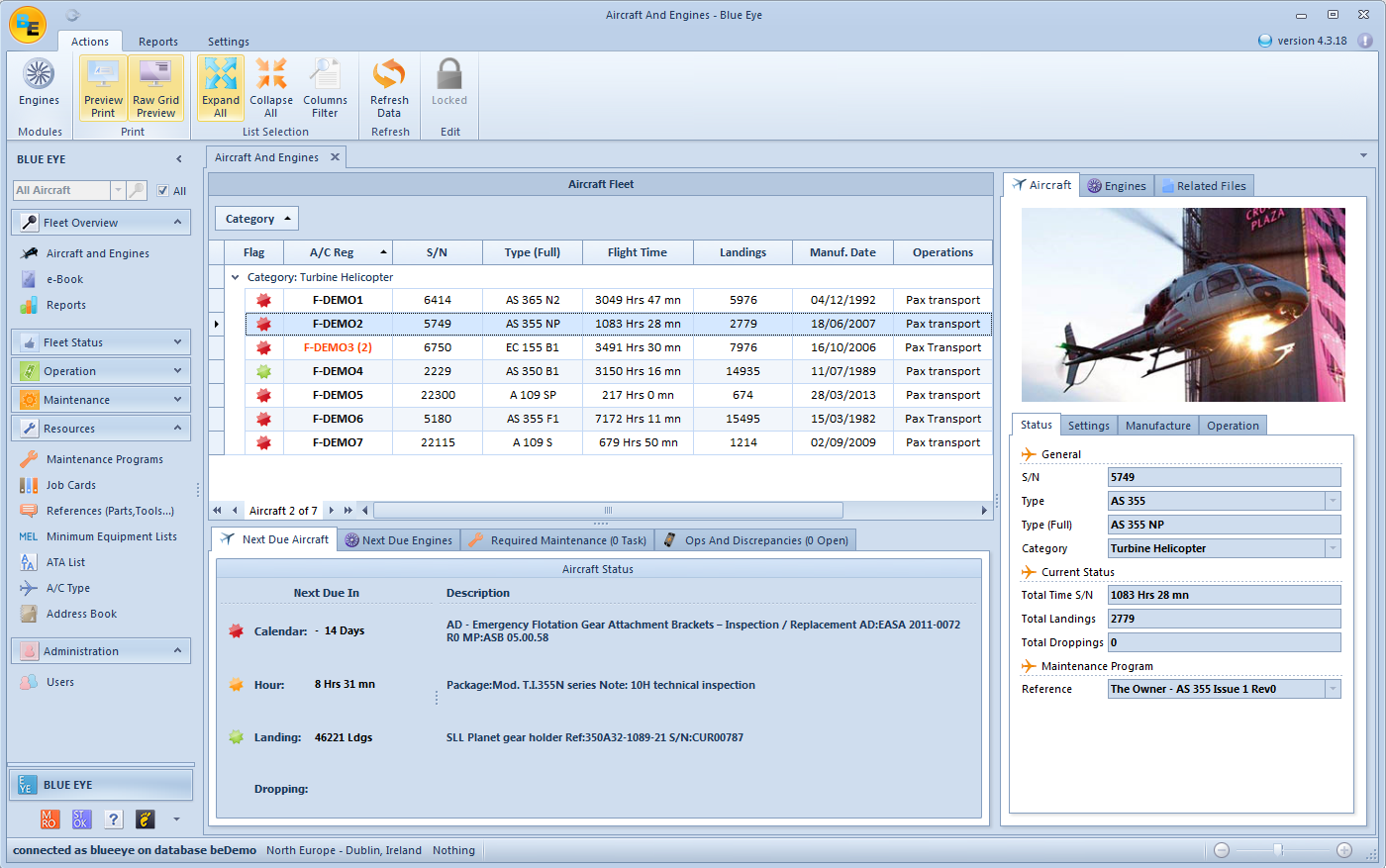Click the STOK module icon
Image resolution: width=1386 pixels, height=868 pixels.
point(80,819)
